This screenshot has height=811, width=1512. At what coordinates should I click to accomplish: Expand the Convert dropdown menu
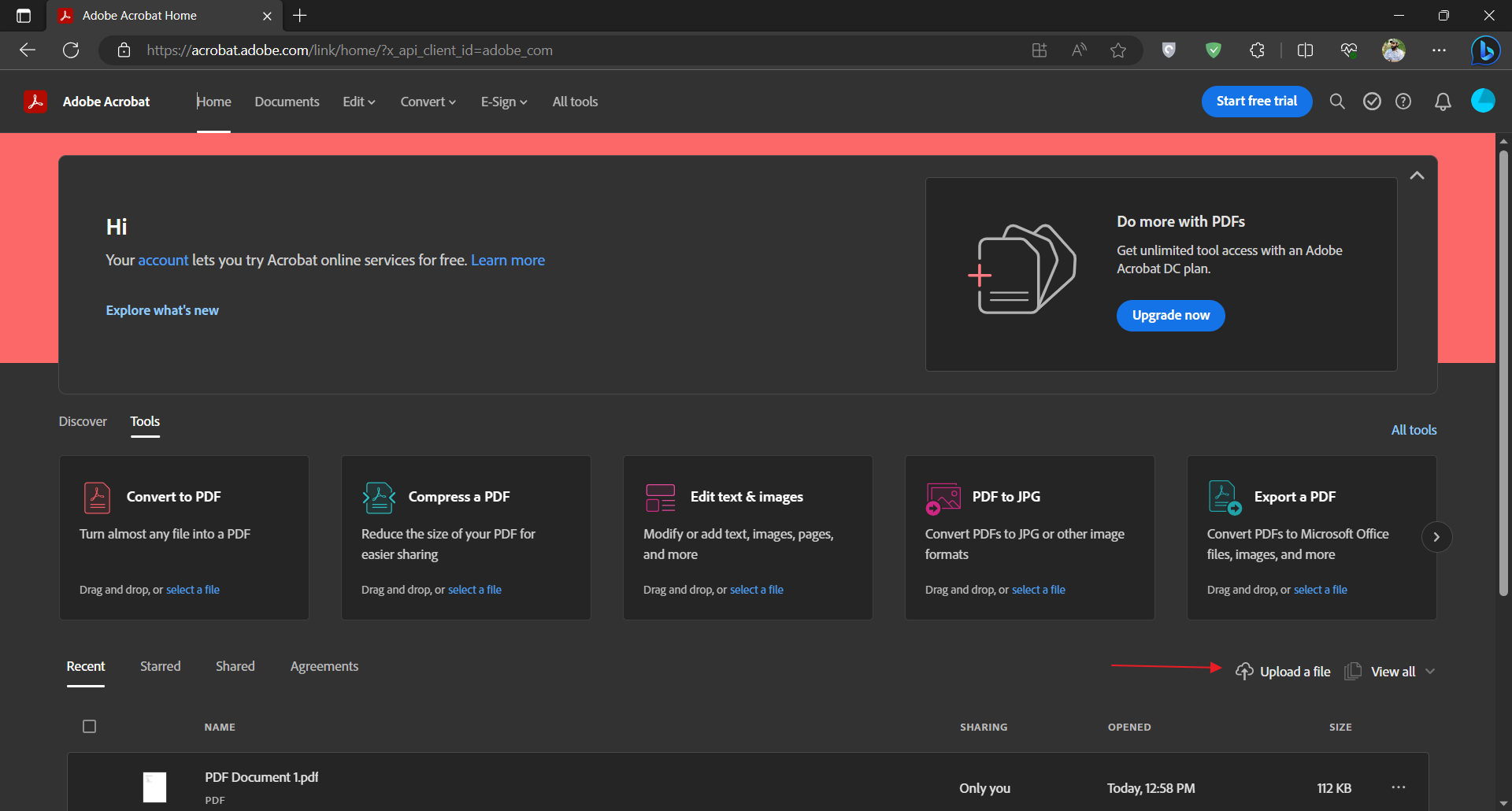[428, 102]
